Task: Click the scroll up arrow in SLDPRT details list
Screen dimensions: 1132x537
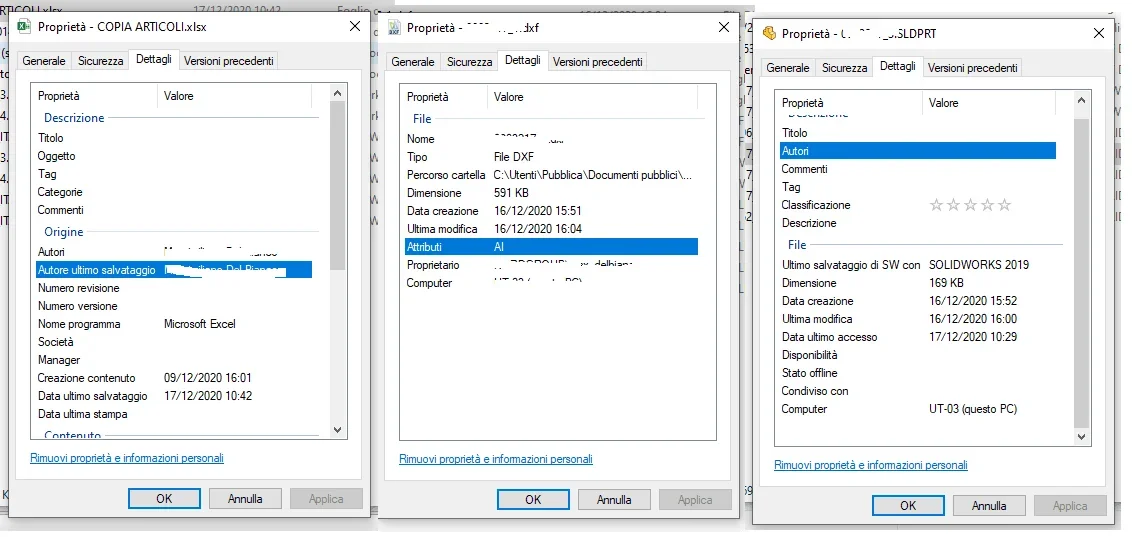Action: coord(1081,100)
